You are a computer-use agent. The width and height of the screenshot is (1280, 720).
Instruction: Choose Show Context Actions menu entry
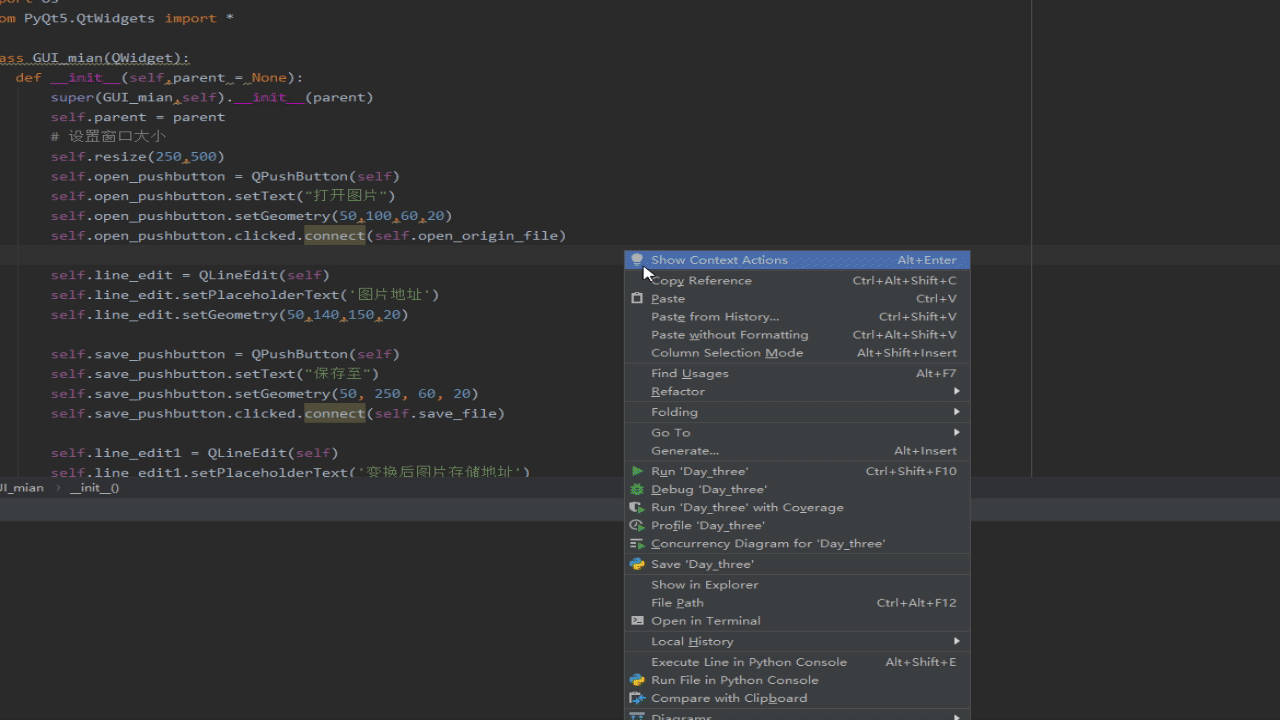797,260
